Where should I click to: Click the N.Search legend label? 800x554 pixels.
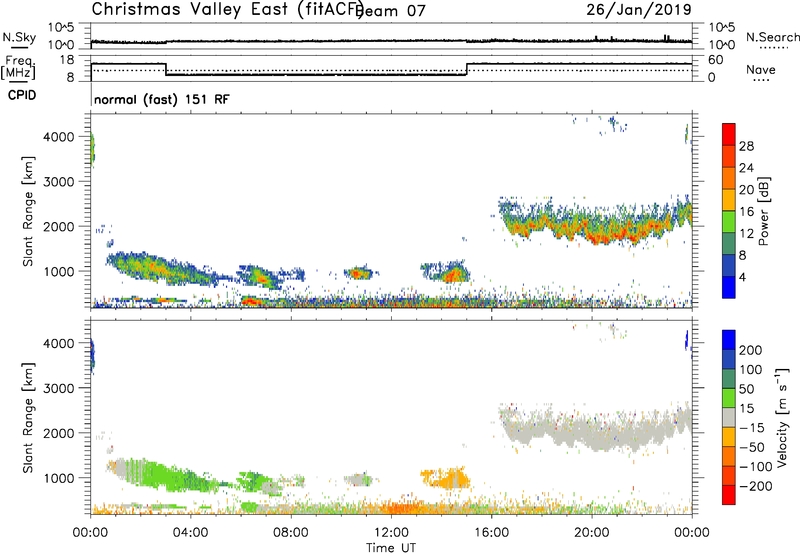click(x=773, y=37)
